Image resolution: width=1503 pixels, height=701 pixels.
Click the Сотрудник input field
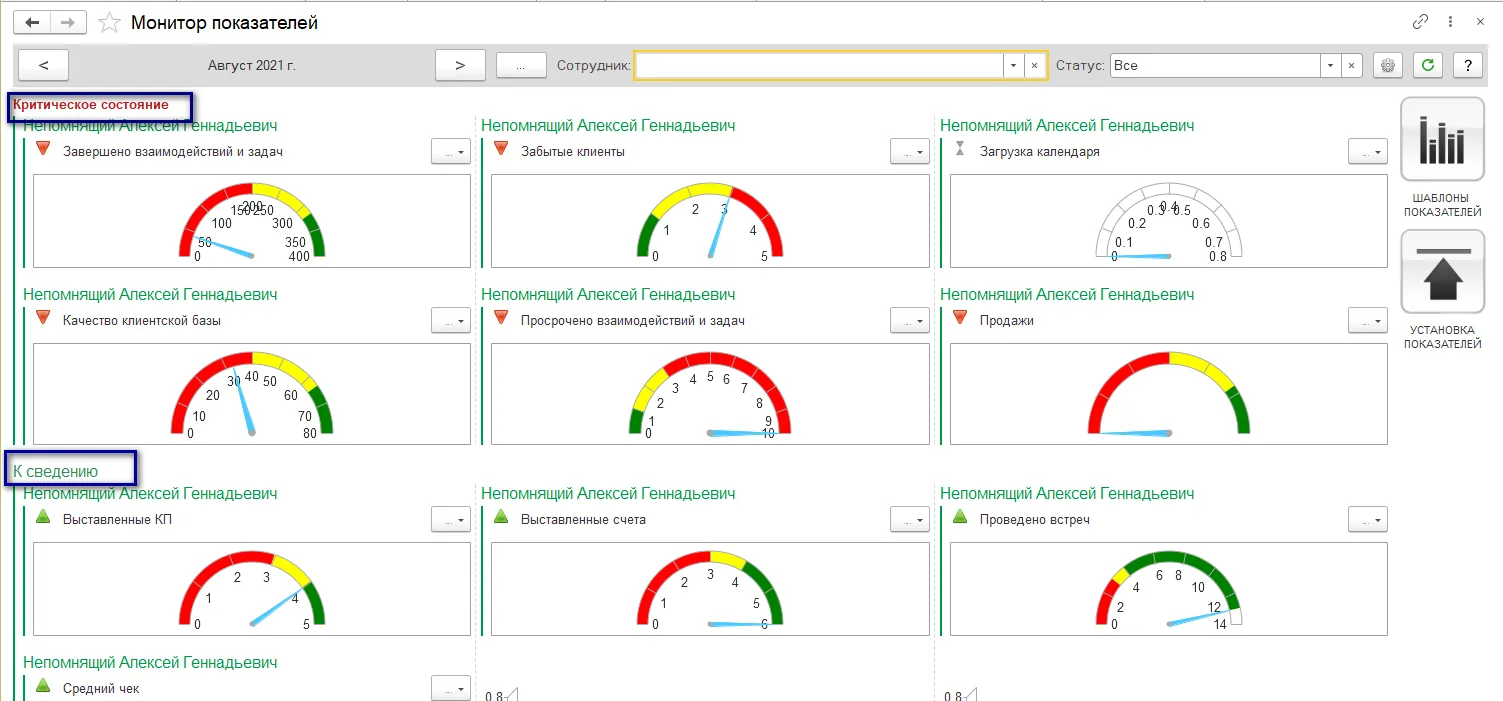pos(819,65)
